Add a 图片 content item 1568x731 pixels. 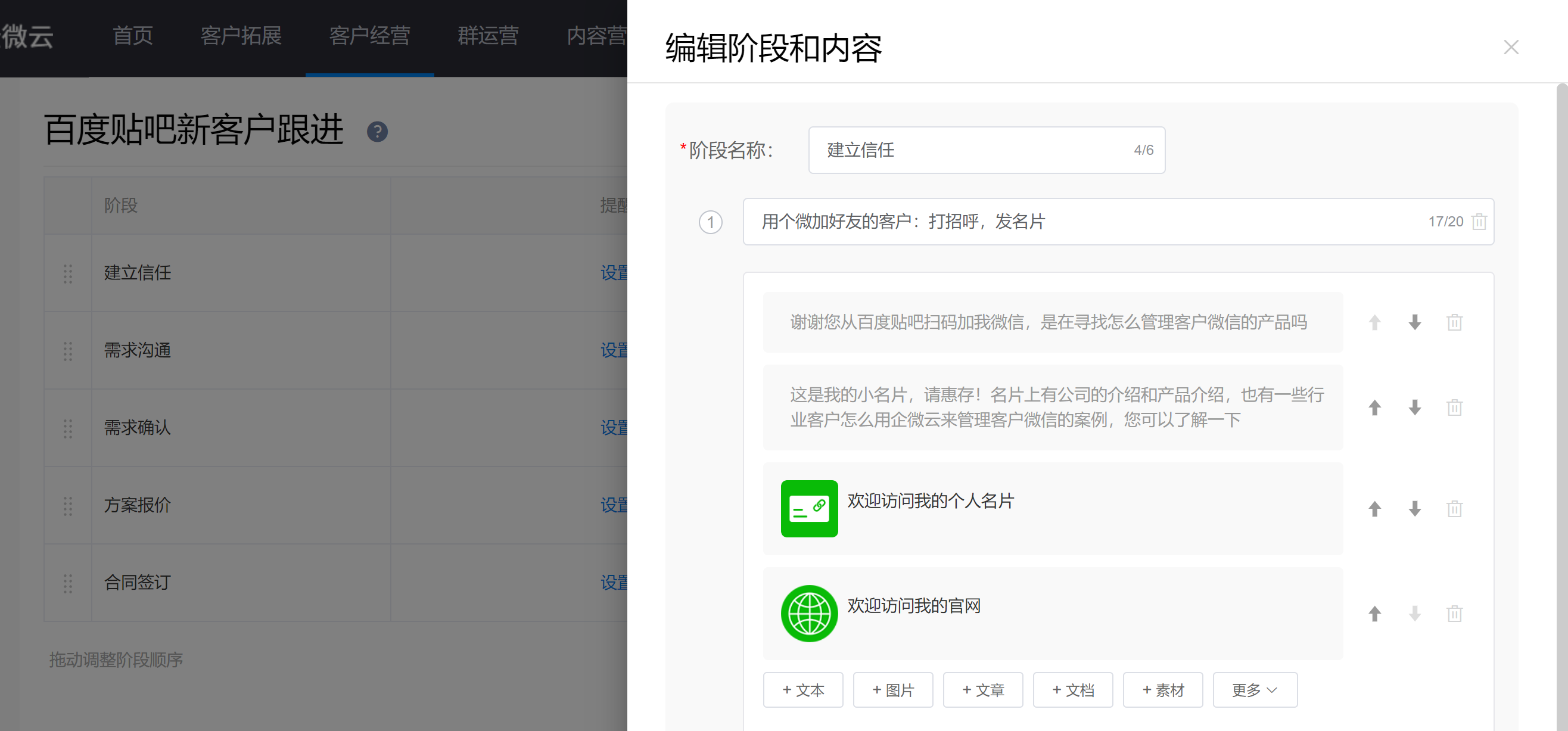click(x=893, y=690)
